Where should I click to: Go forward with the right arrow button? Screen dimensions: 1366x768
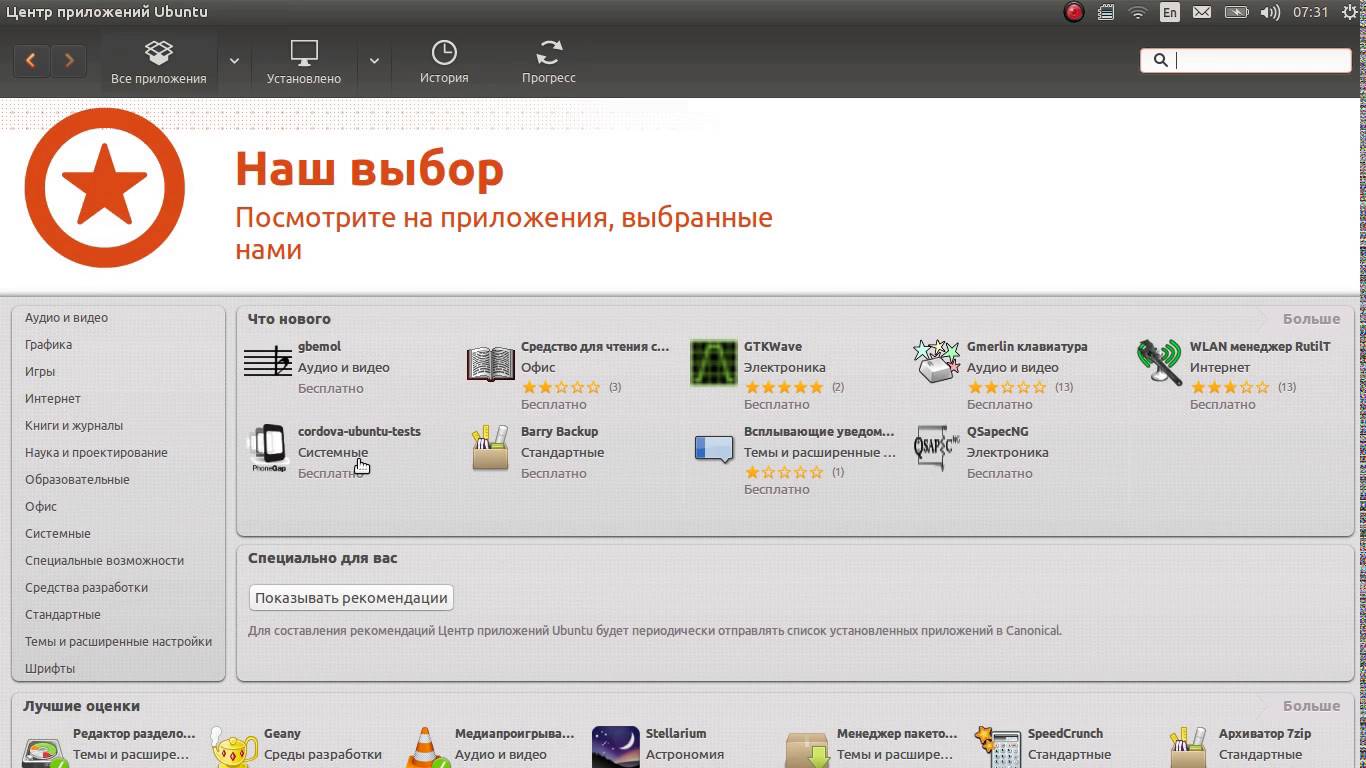click(x=68, y=61)
